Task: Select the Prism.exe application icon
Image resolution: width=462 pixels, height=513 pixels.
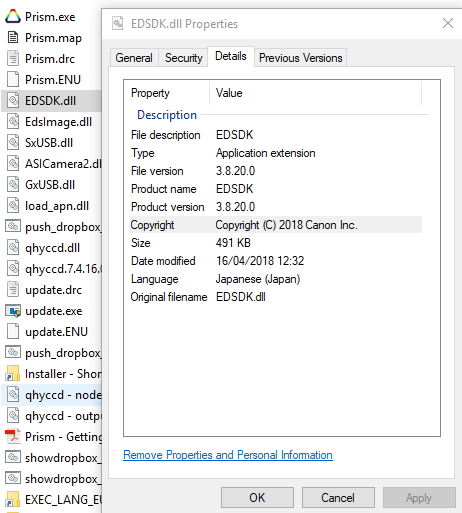Action: click(13, 17)
